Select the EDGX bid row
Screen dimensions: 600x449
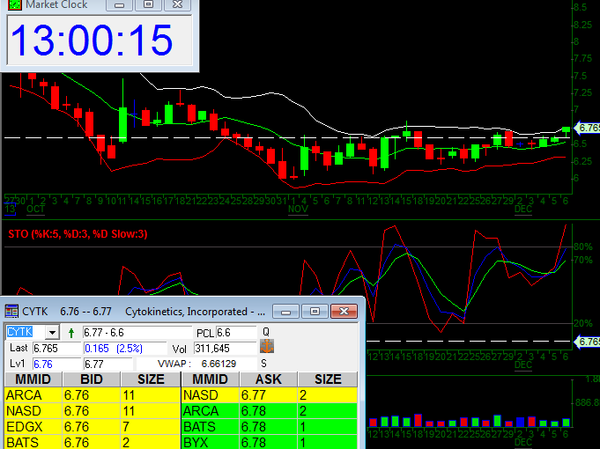click(90, 426)
